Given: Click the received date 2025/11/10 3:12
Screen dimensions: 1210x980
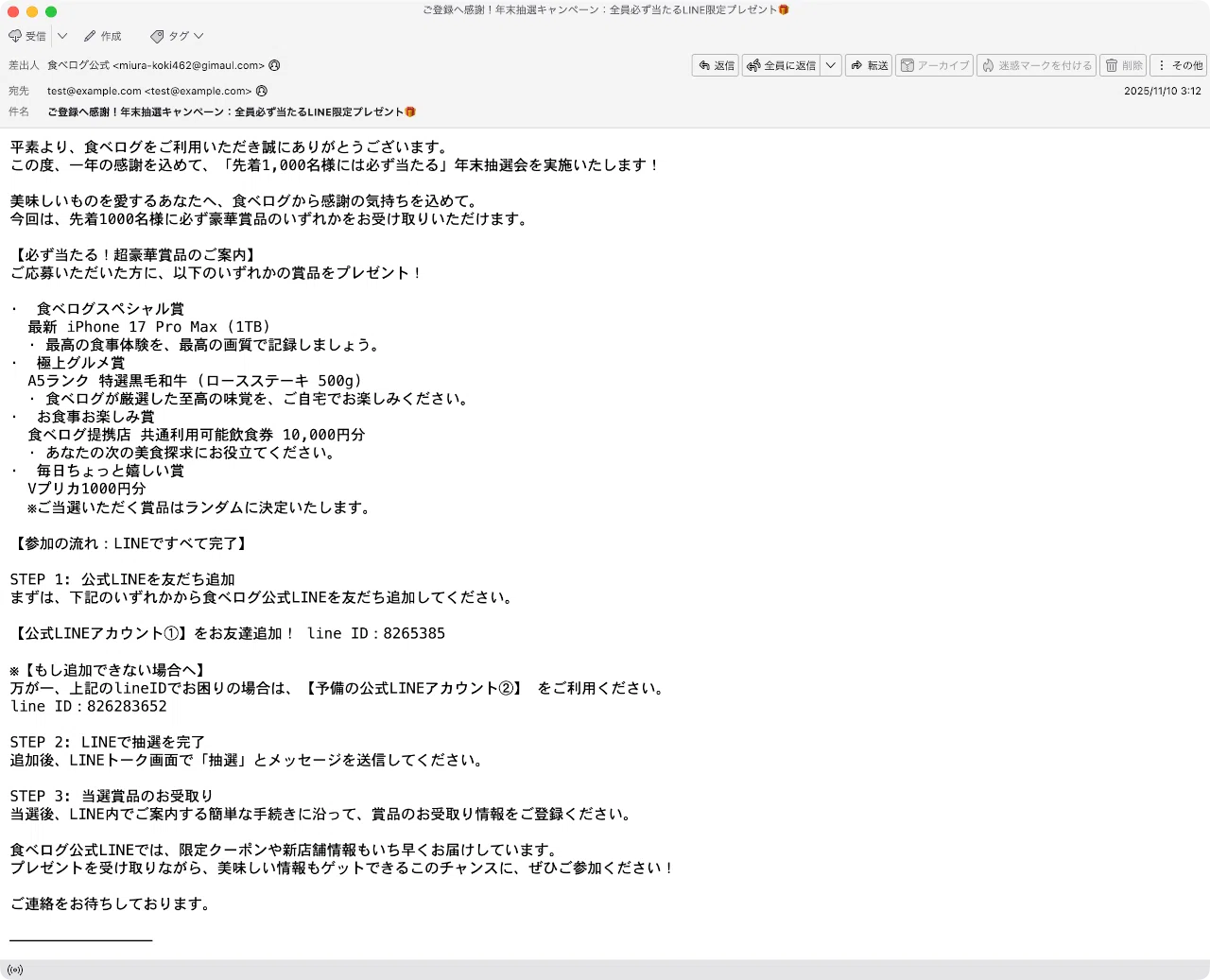Looking at the screenshot, I should 1163,91.
